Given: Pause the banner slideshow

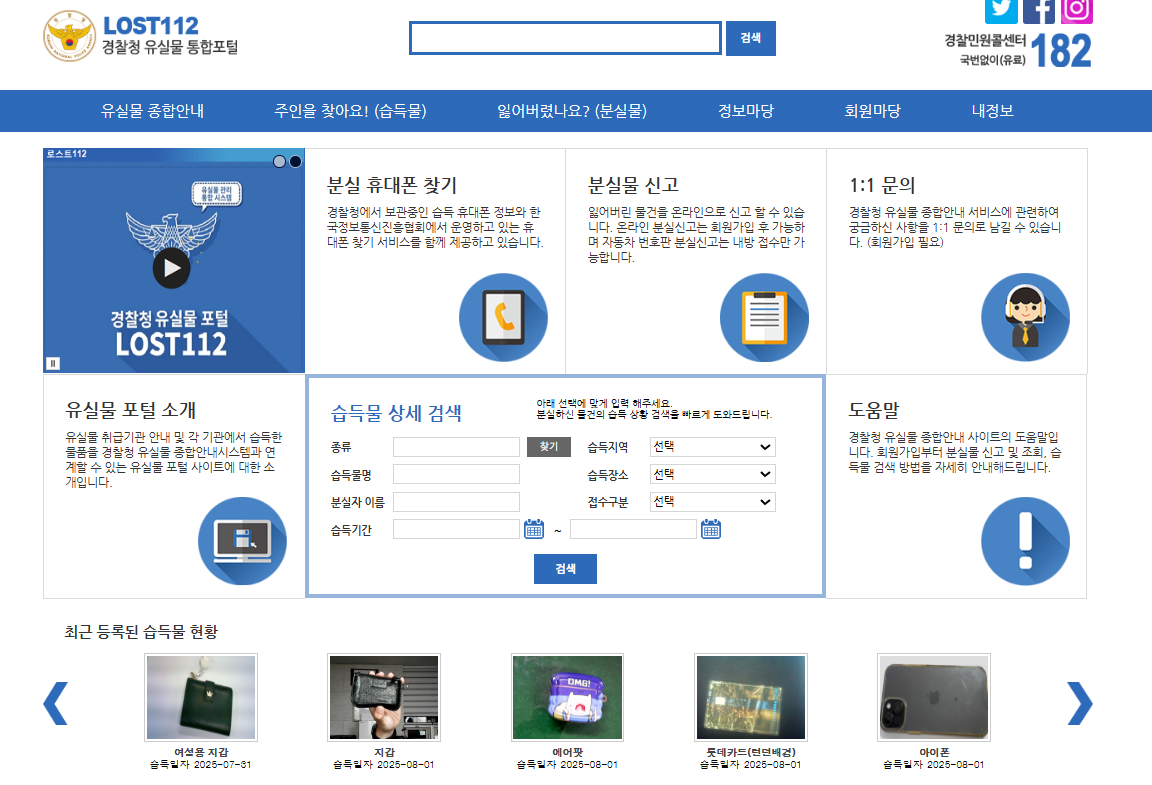Looking at the screenshot, I should 53,363.
